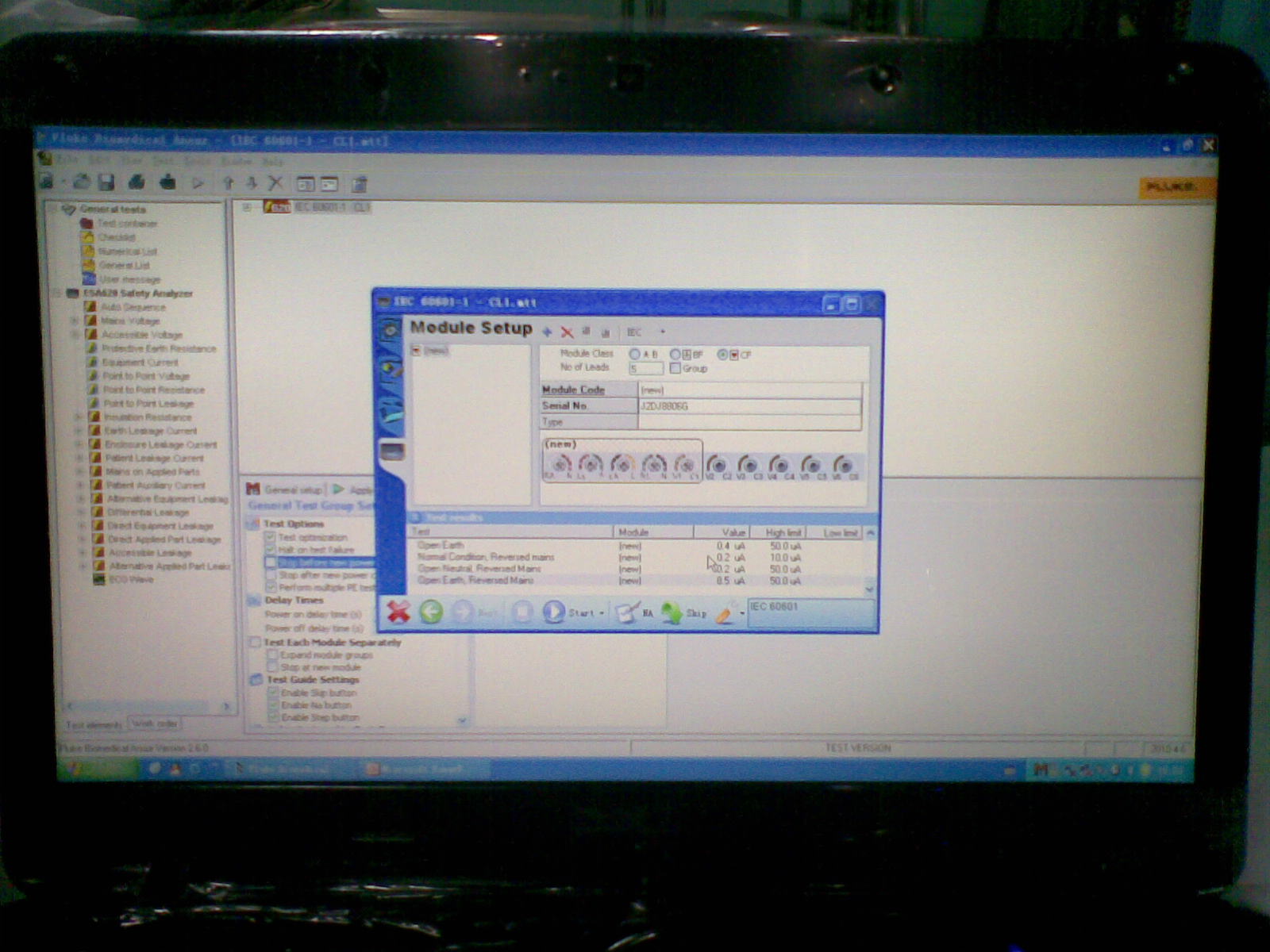Toggle Enable Skip button checkbox
1270x952 pixels.
273,693
